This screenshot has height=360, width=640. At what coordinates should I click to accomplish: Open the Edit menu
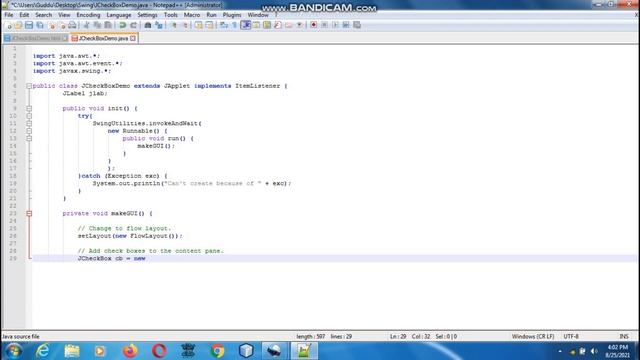pos(24,15)
